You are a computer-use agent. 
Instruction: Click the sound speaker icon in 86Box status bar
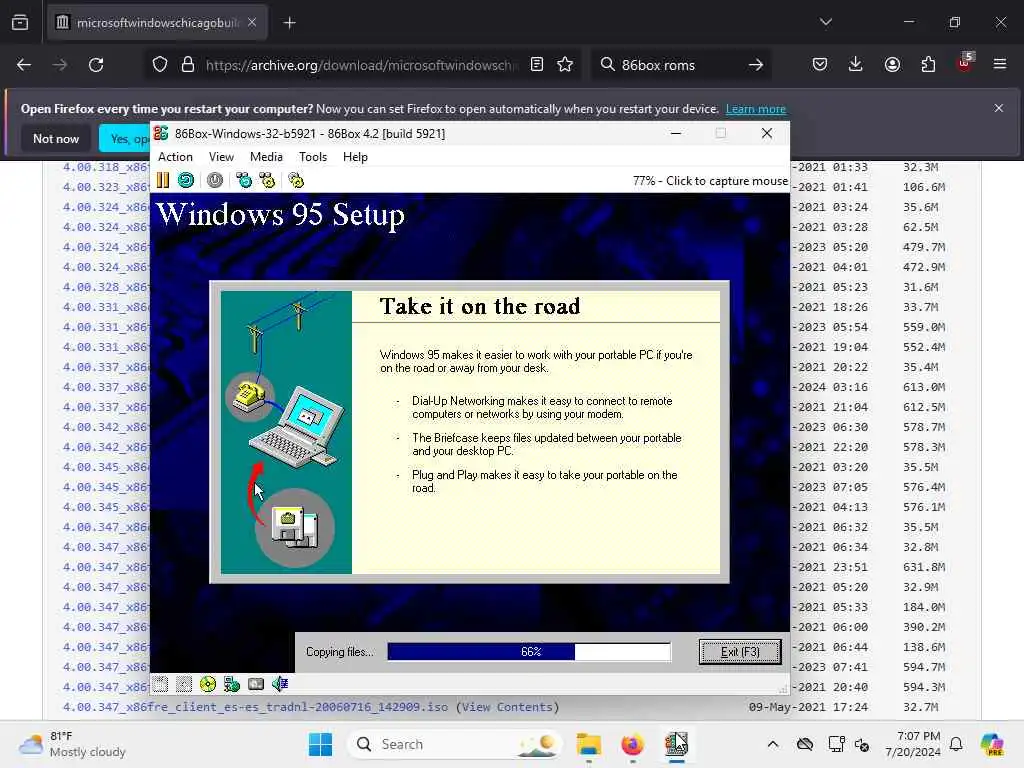[280, 684]
